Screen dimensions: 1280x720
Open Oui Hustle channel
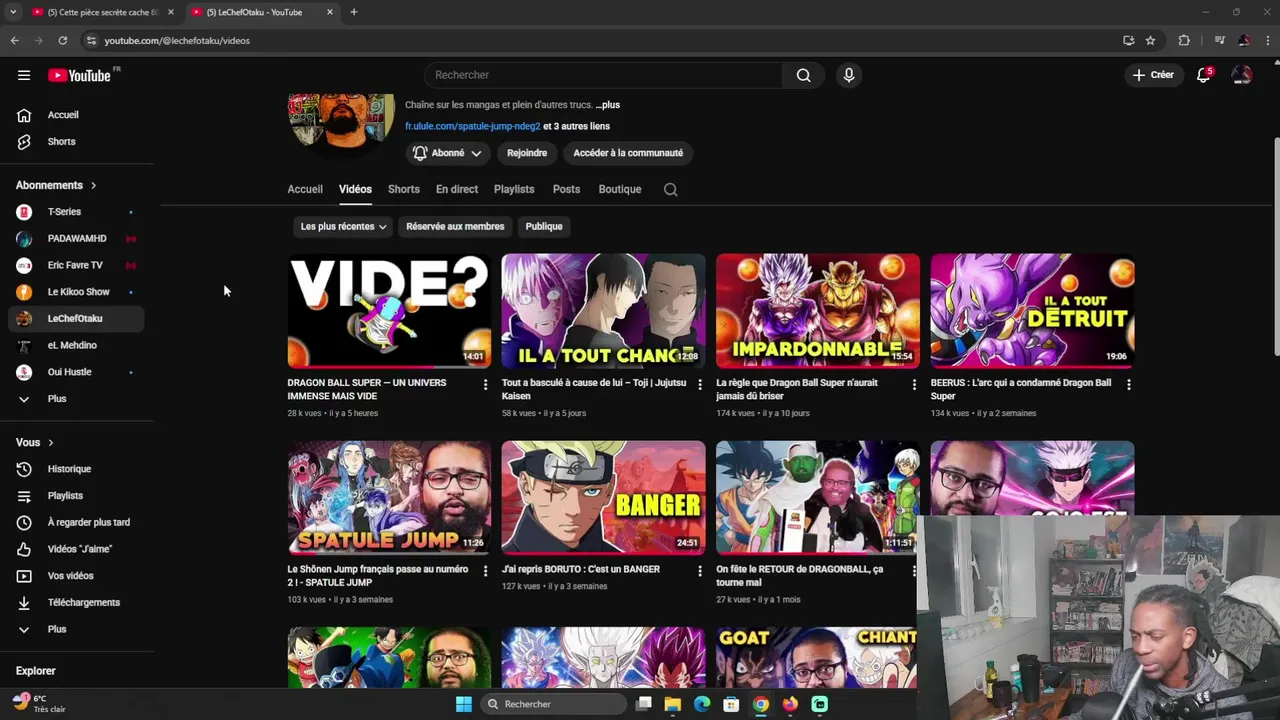[75, 372]
